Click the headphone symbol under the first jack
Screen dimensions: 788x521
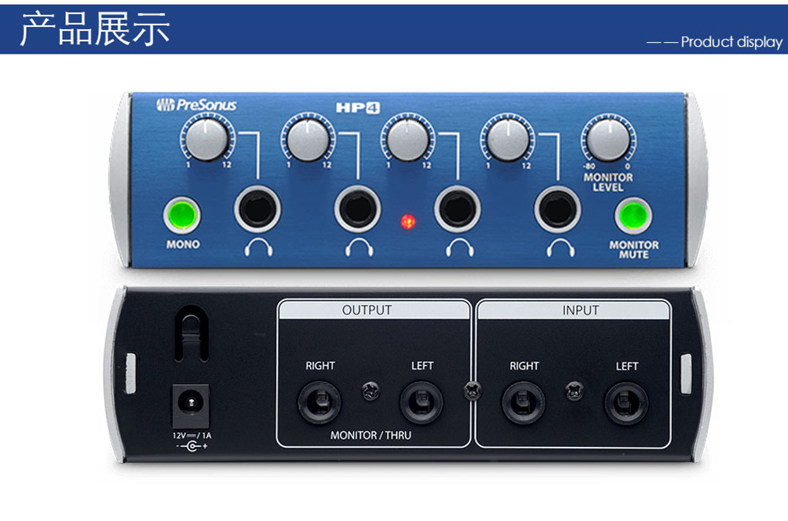click(259, 248)
